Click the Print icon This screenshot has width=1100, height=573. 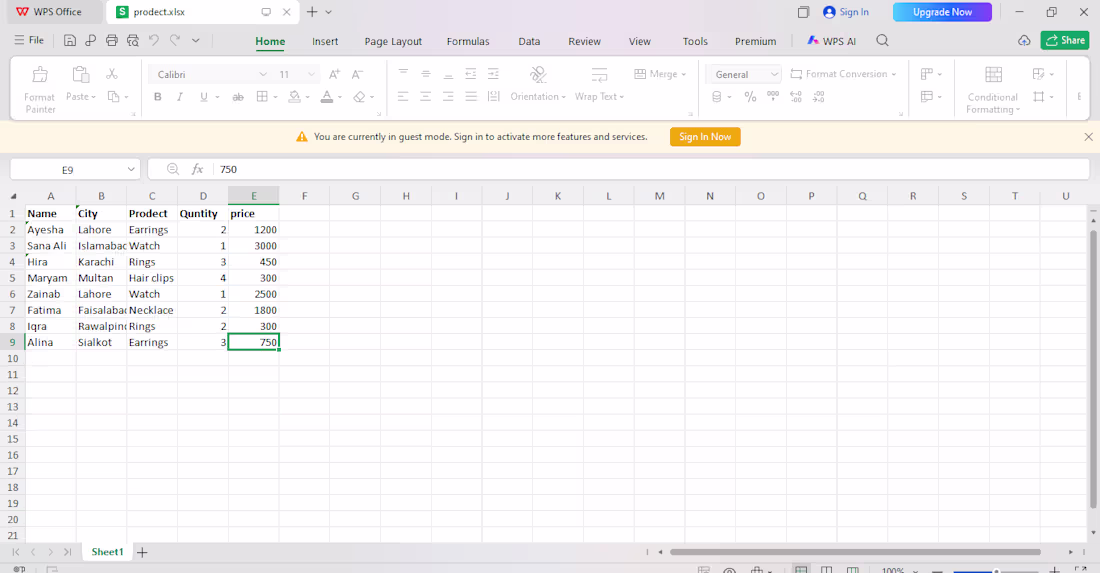[112, 41]
